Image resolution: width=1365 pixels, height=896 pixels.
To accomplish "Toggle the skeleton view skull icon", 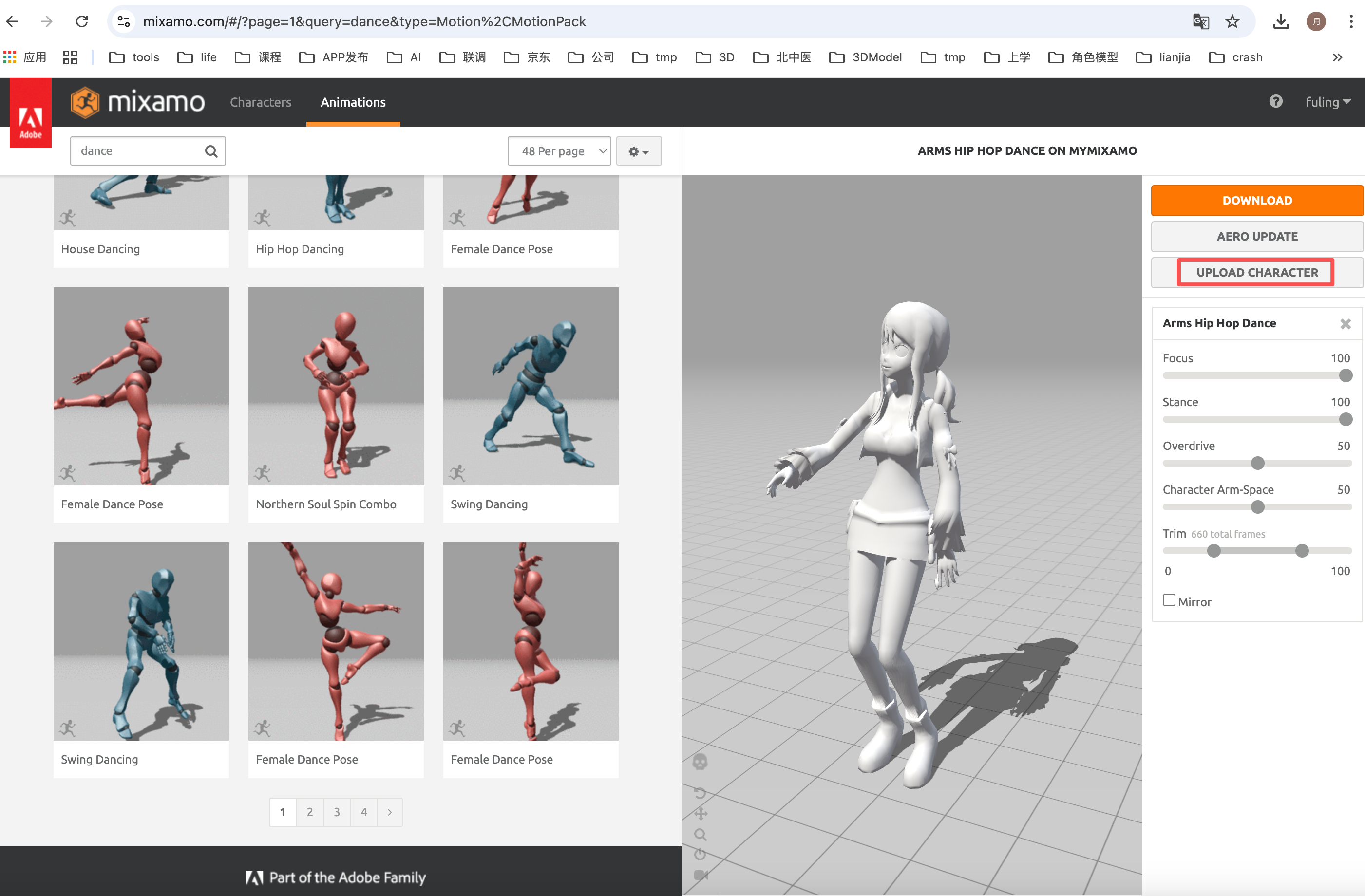I will coord(700,762).
